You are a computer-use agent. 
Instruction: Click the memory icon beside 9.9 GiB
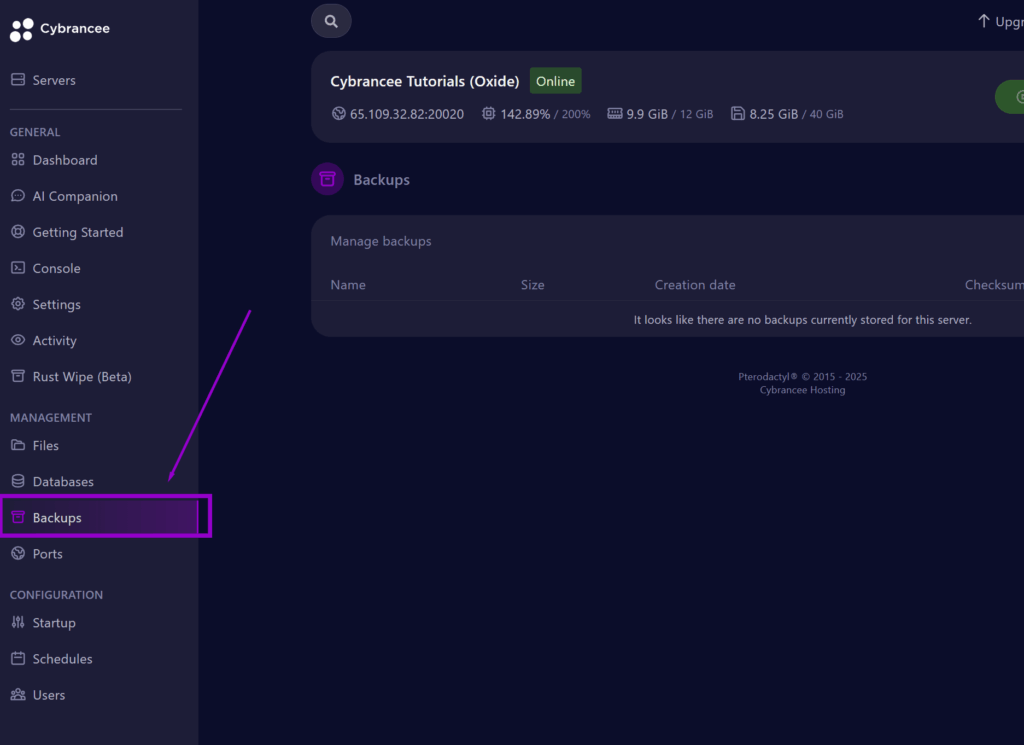615,114
